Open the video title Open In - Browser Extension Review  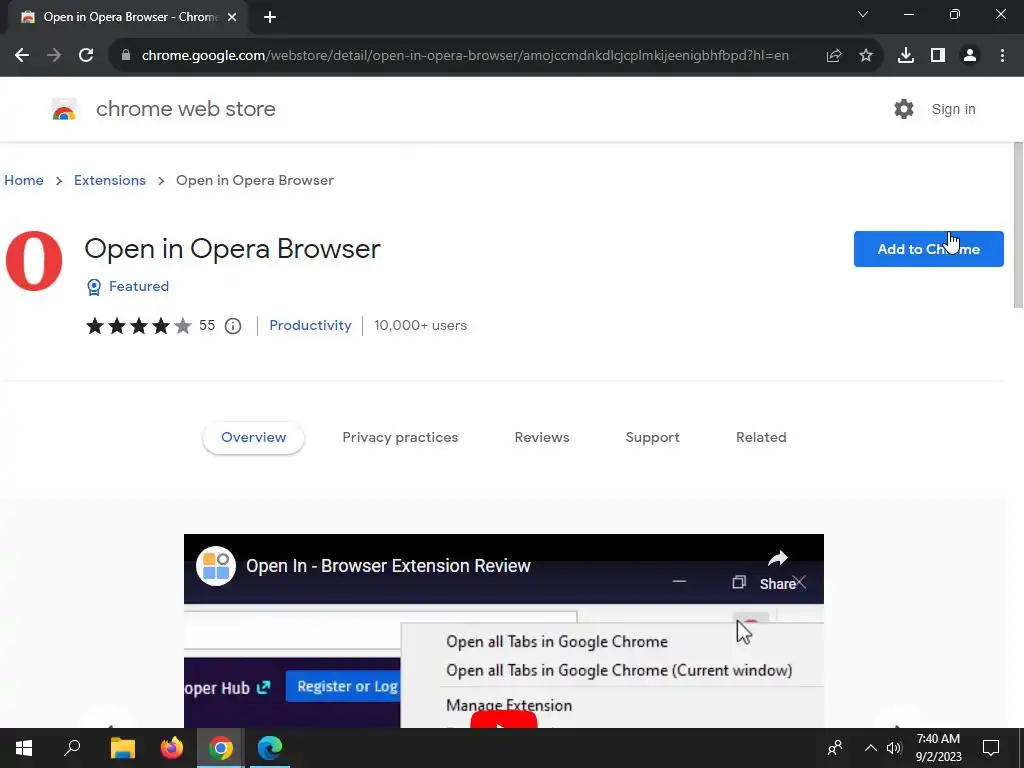(388, 566)
